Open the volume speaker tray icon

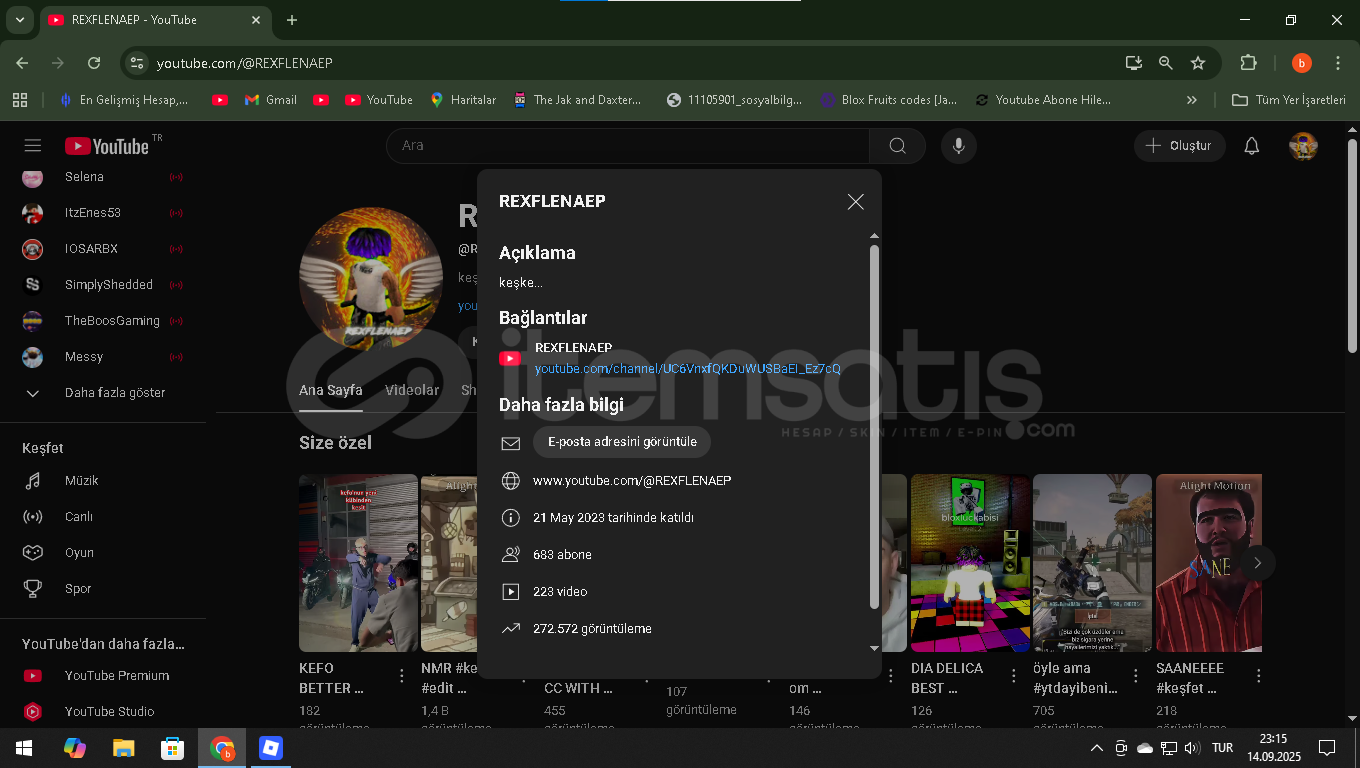tap(1190, 748)
